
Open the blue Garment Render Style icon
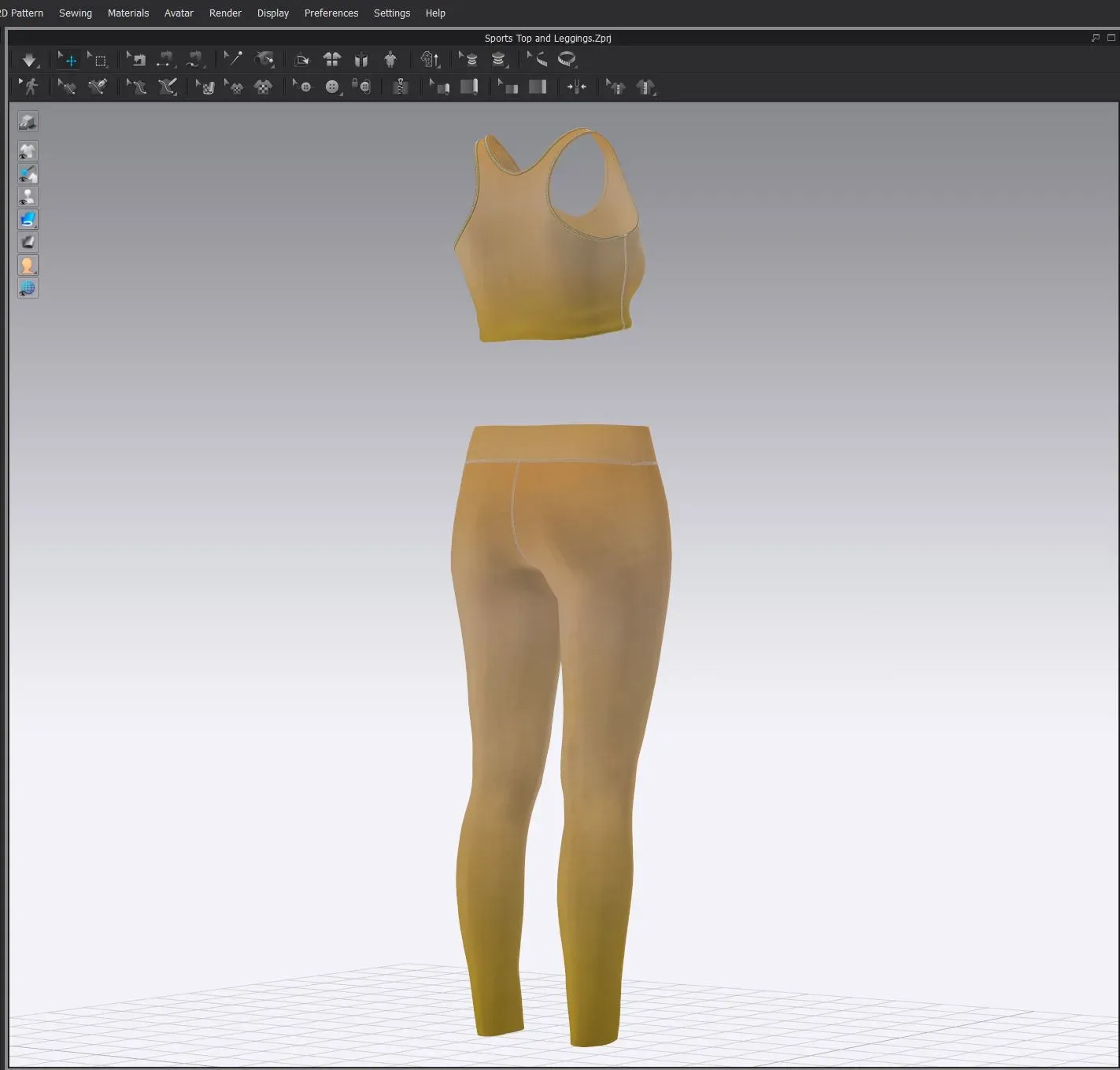28,220
